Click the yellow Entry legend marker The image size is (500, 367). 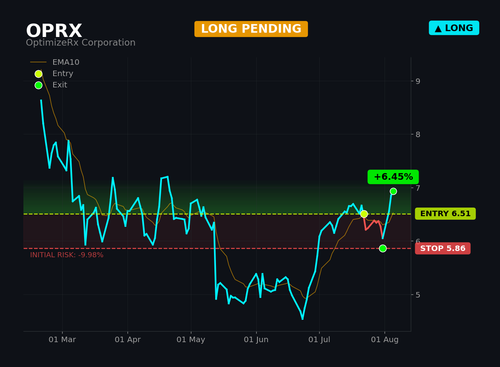pyautogui.click(x=39, y=74)
